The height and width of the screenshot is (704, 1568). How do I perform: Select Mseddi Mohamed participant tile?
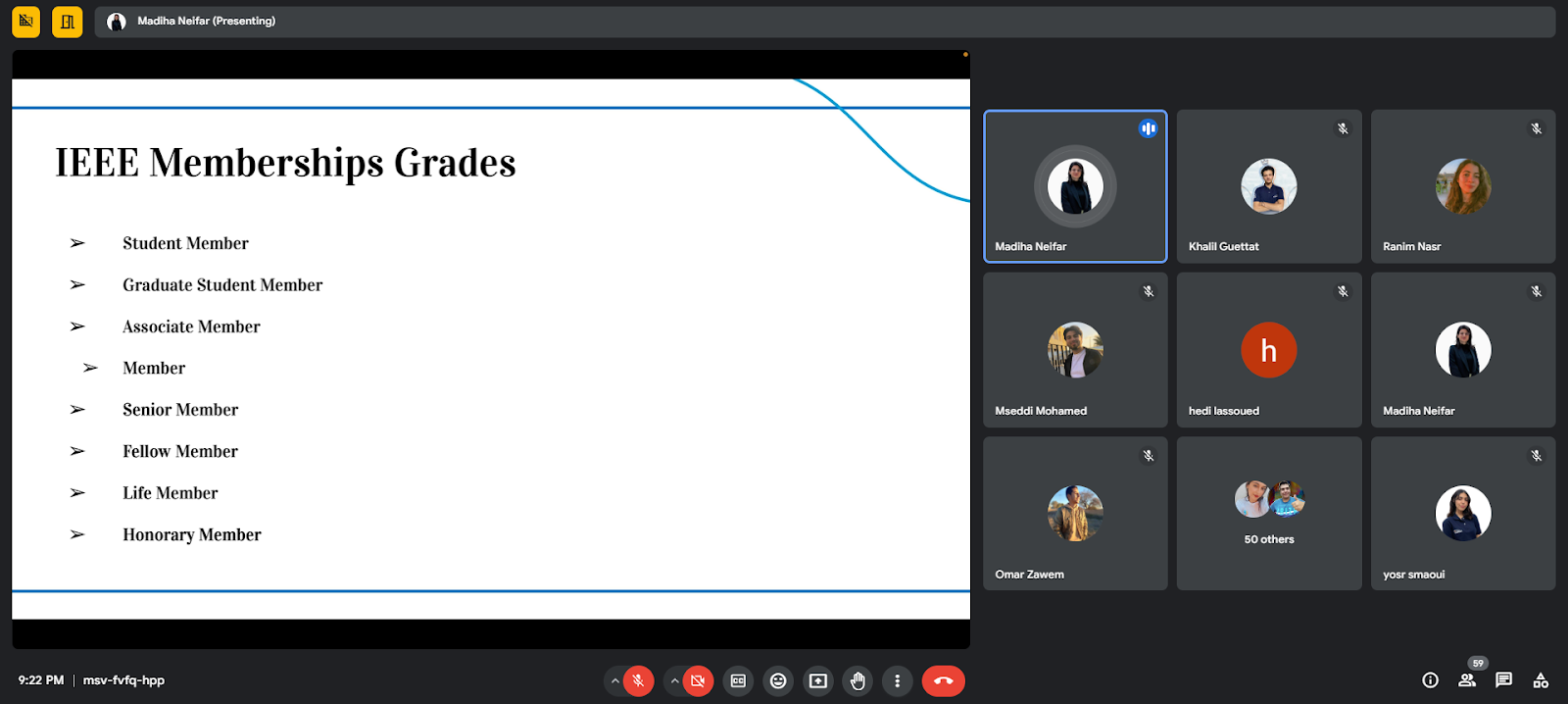1075,350
